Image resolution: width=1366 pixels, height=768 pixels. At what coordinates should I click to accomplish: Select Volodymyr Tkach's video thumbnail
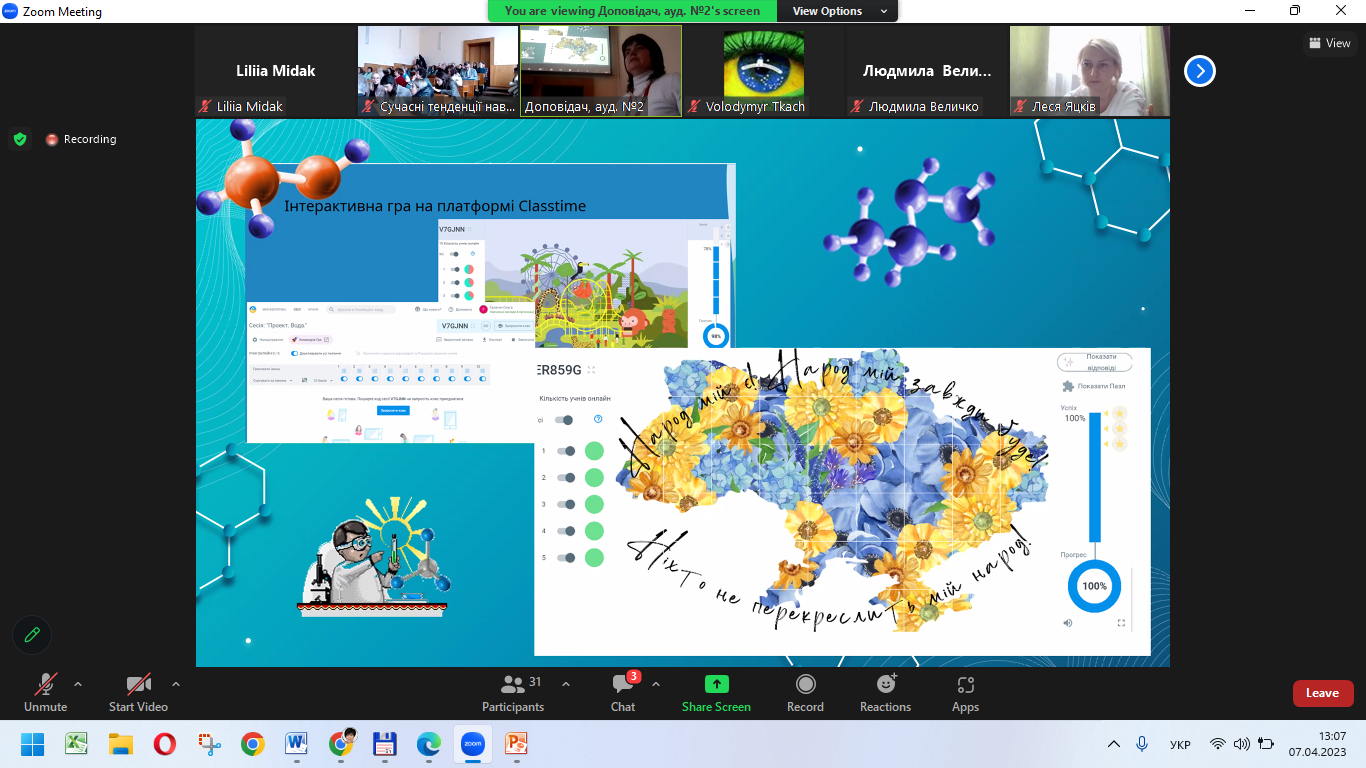point(764,71)
